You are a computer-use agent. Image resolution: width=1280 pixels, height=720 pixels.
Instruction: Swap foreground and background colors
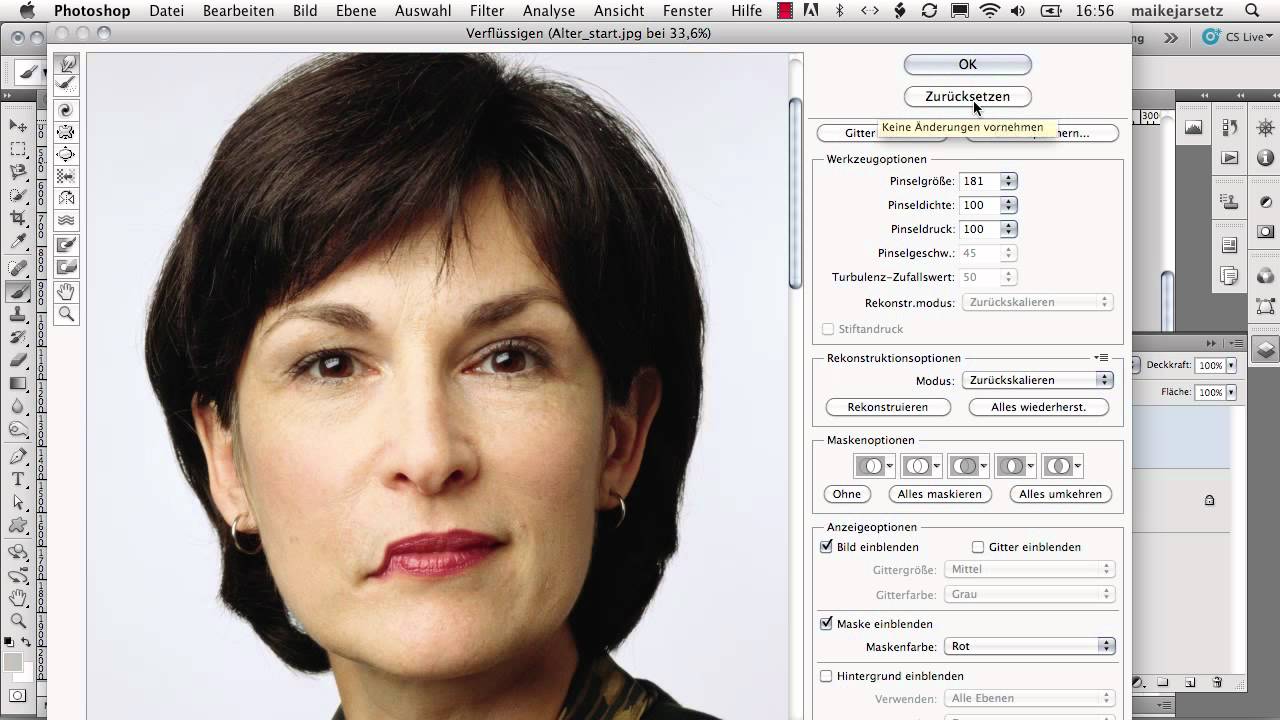pyautogui.click(x=26, y=641)
